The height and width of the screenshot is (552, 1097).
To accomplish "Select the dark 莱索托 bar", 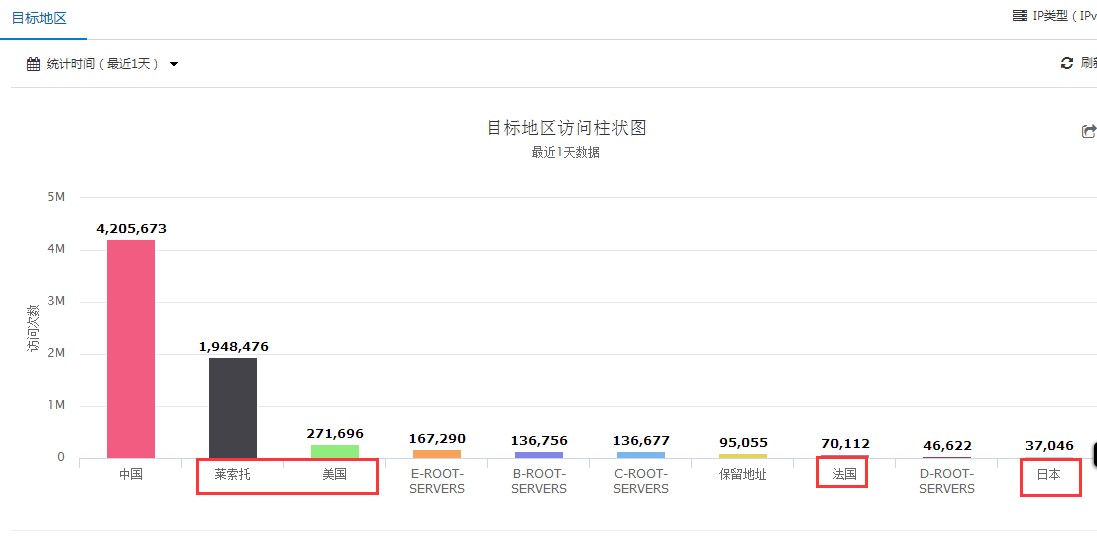I will 233,408.
